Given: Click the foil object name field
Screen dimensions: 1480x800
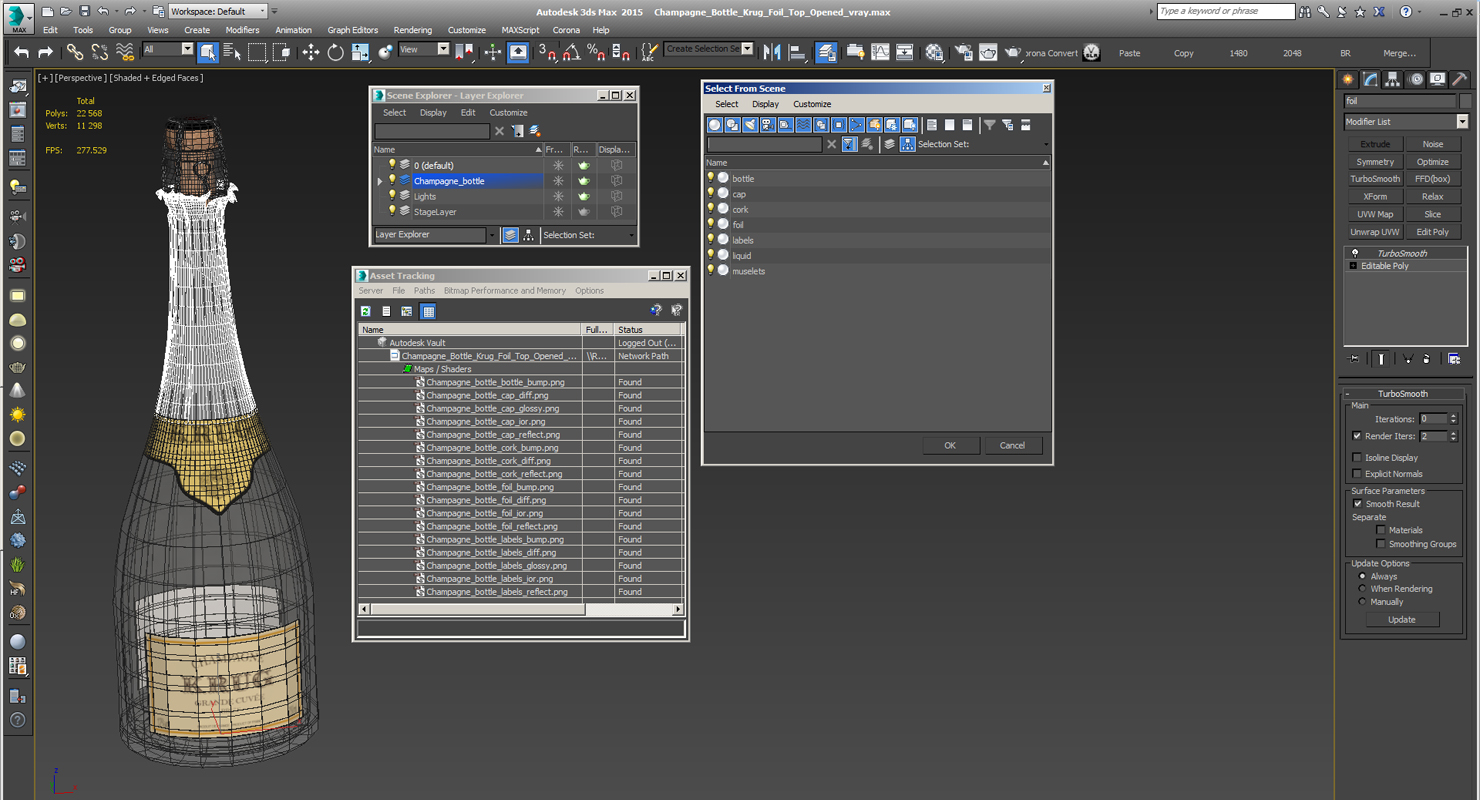Looking at the screenshot, I should pyautogui.click(x=1400, y=101).
